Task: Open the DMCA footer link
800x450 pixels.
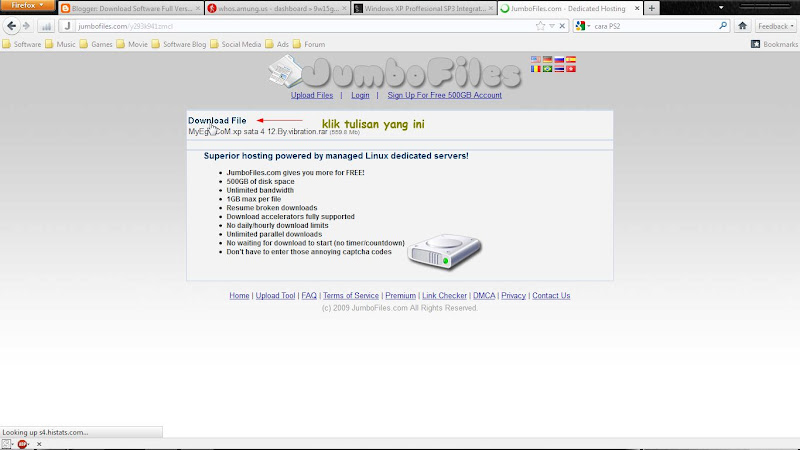Action: 484,295
